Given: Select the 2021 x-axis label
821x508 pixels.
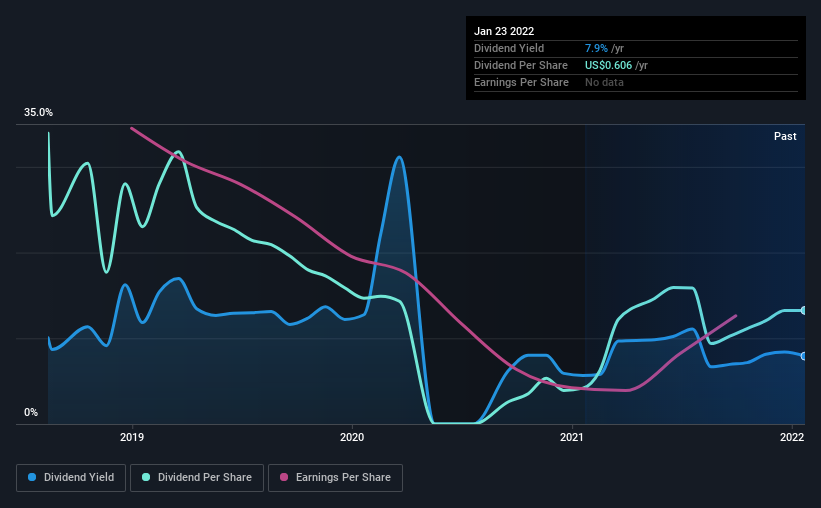Looking at the screenshot, I should pos(572,437).
